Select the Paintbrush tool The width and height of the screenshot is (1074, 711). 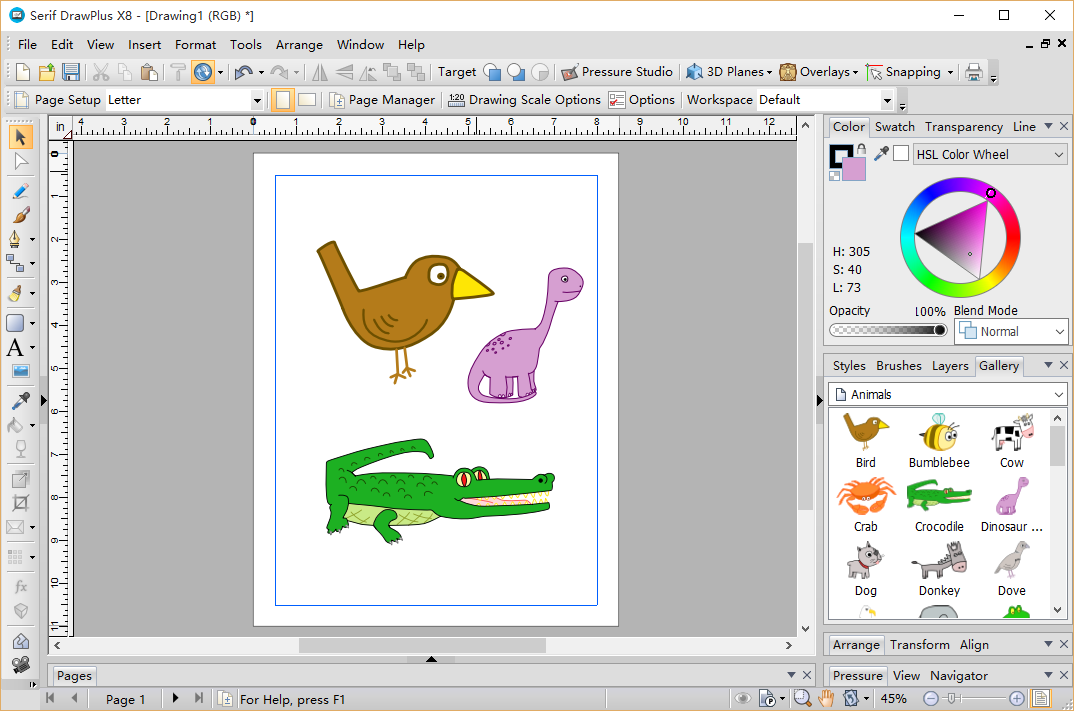click(x=21, y=214)
